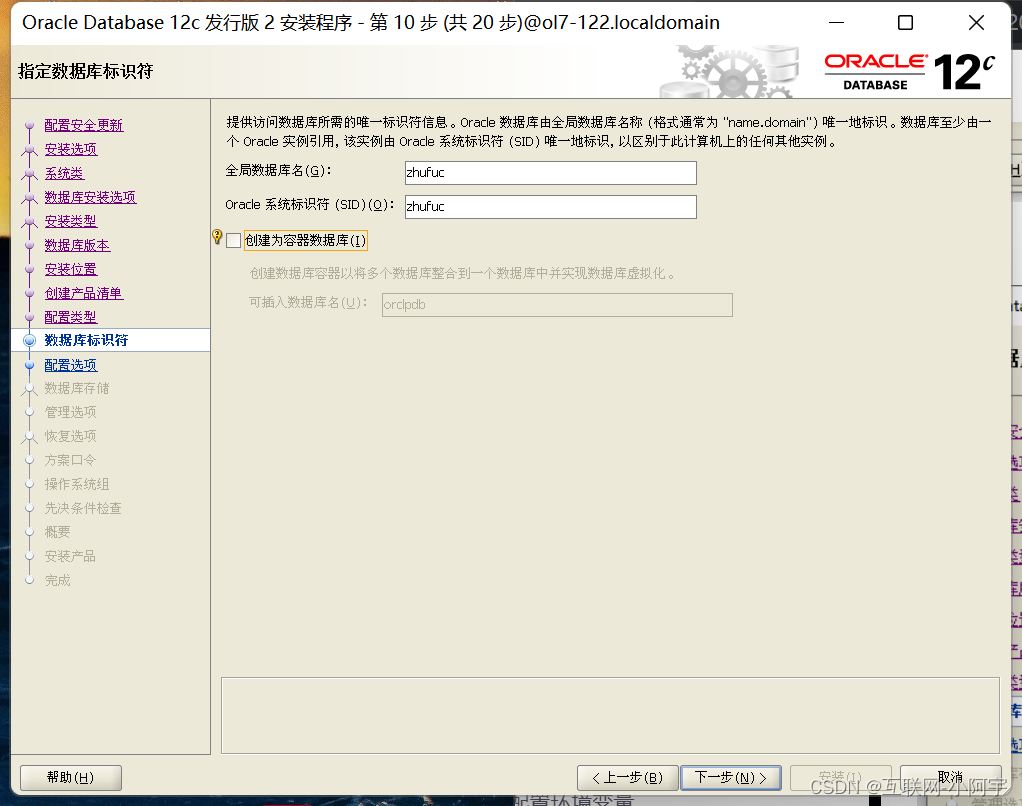This screenshot has height=806, width=1022.
Task: Click the 下一步(N) next button
Action: [x=731, y=777]
